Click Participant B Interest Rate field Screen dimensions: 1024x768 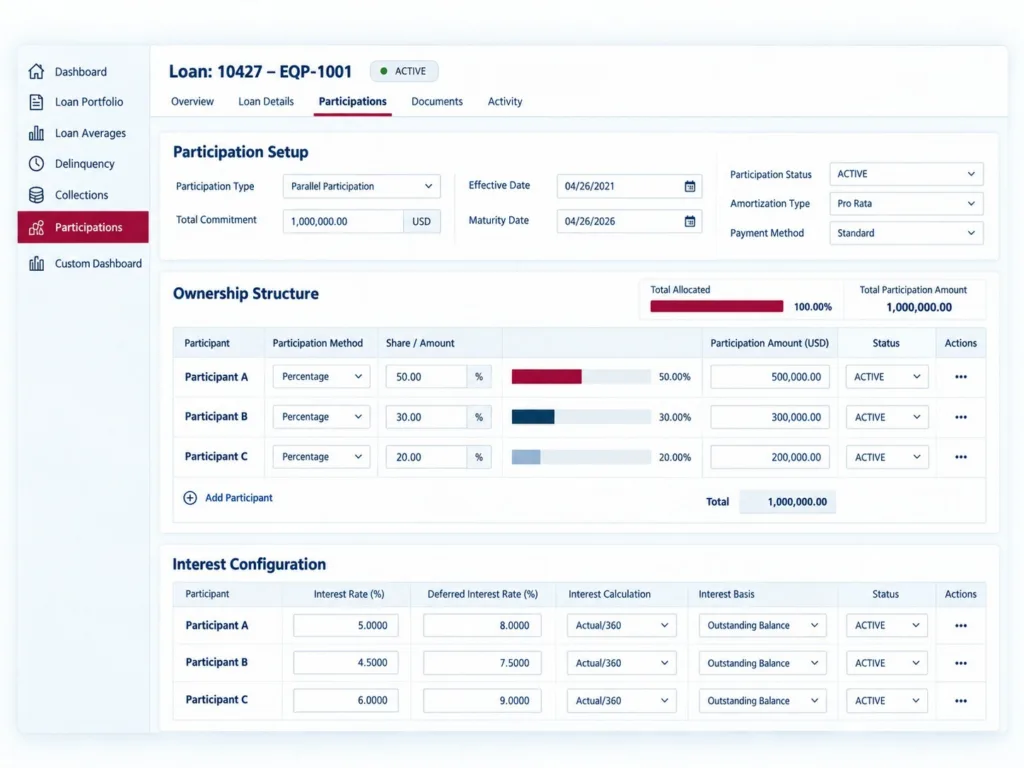(345, 663)
